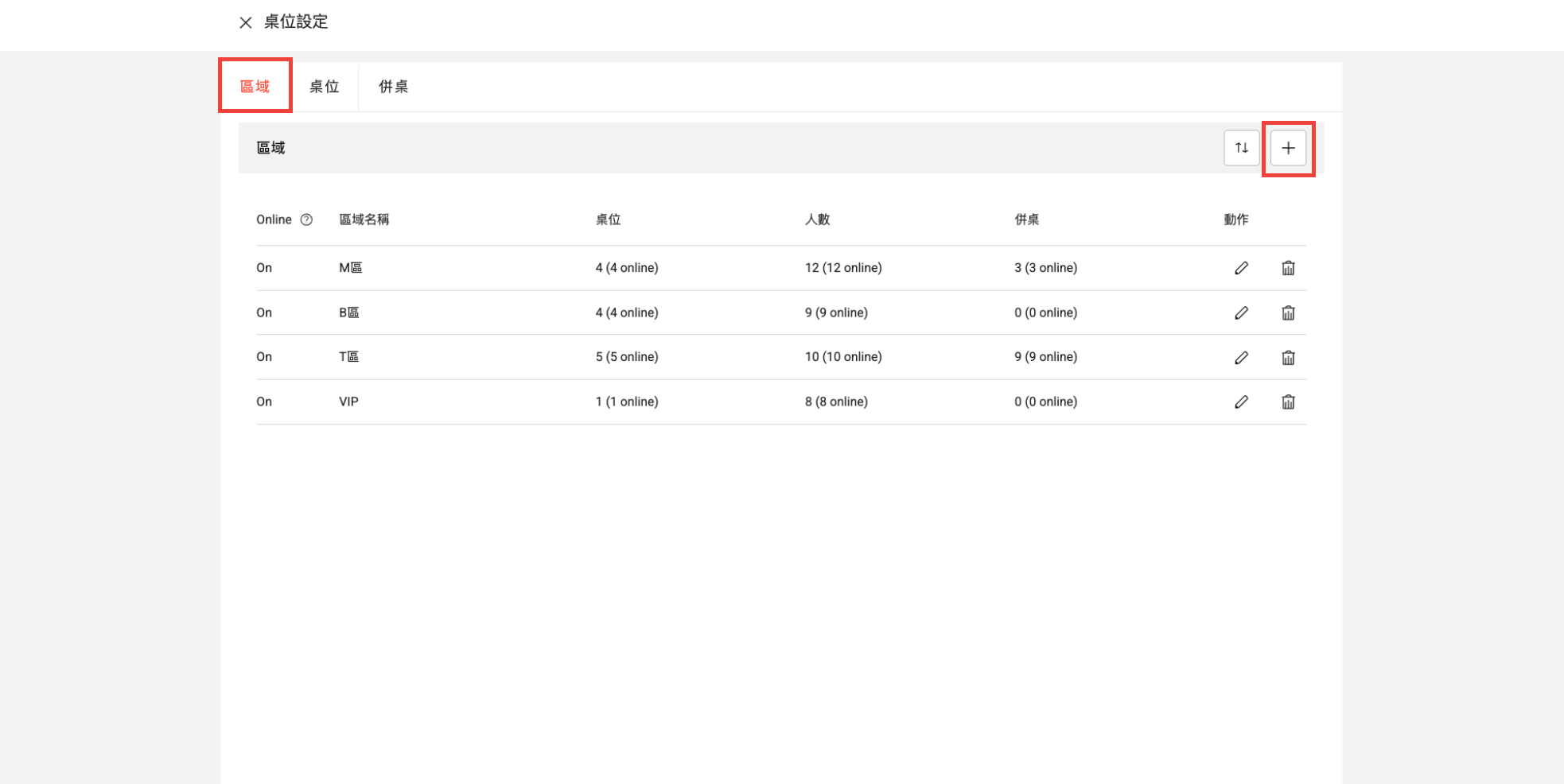Delete the T區 area with trash icon

coord(1288,358)
